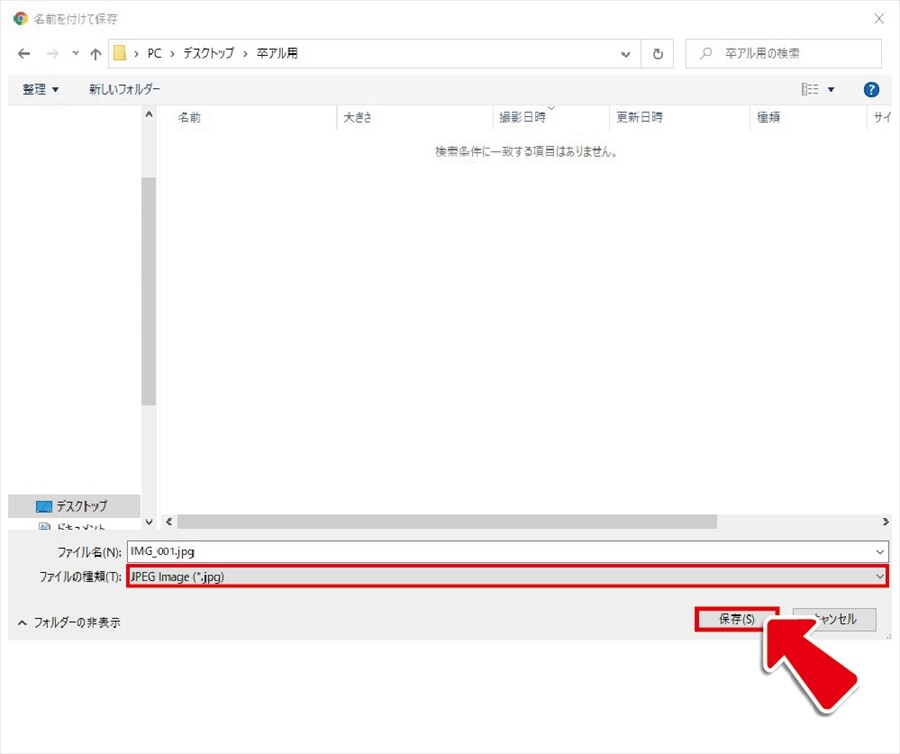Sort by 撮影日時 column header
This screenshot has height=754, width=900.
522,118
